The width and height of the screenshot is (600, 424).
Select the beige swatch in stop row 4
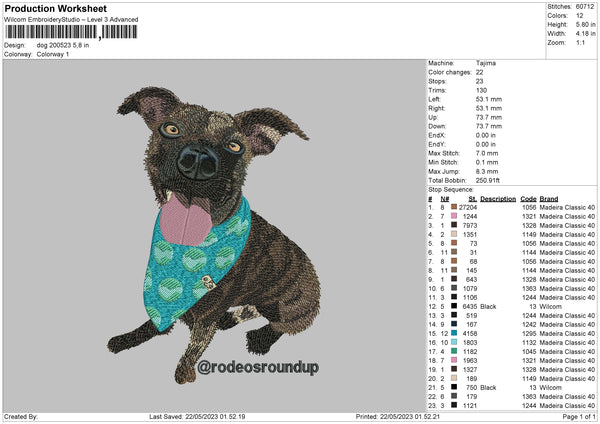[x=454, y=234]
